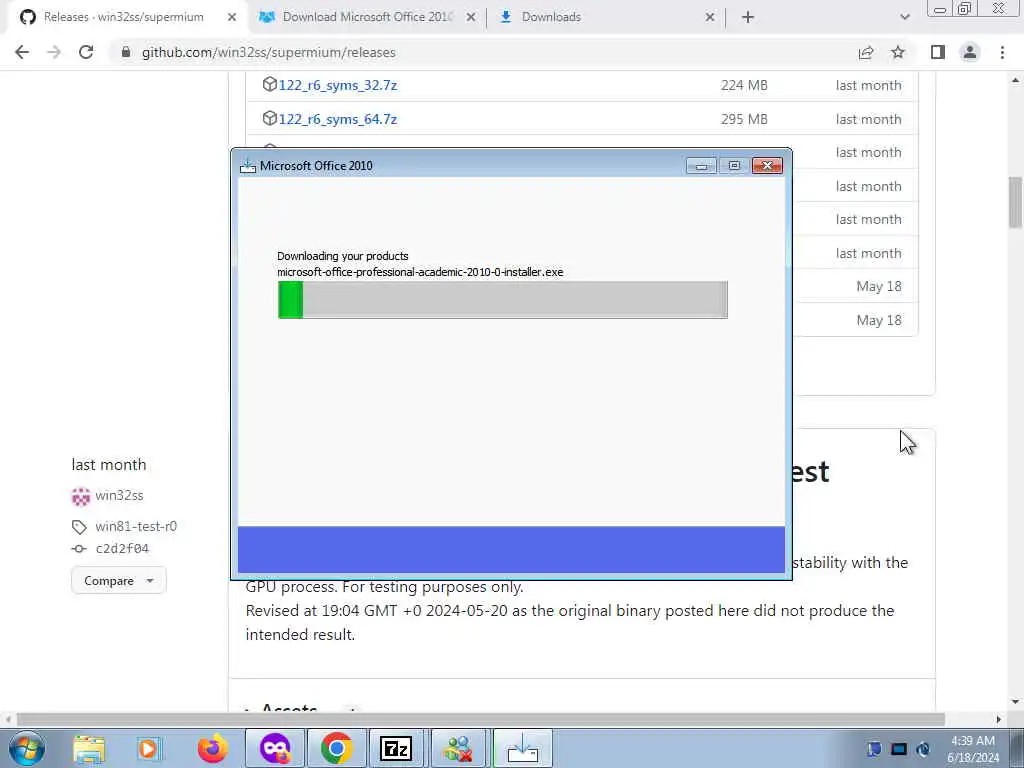The width and height of the screenshot is (1024, 768).
Task: Open the Windows Start menu
Action: [27, 748]
